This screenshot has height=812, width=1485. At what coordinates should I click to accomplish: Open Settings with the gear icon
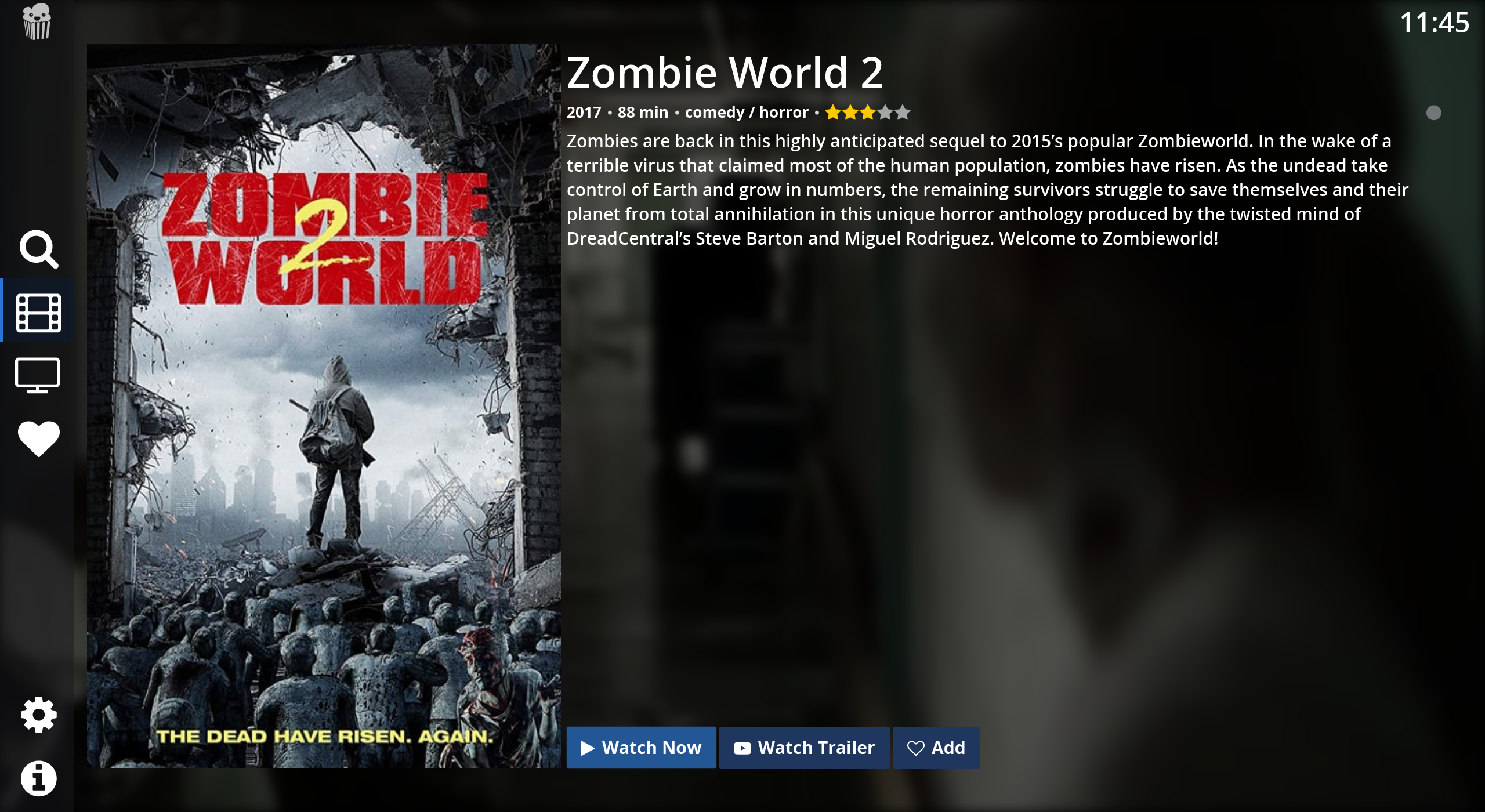coord(38,715)
